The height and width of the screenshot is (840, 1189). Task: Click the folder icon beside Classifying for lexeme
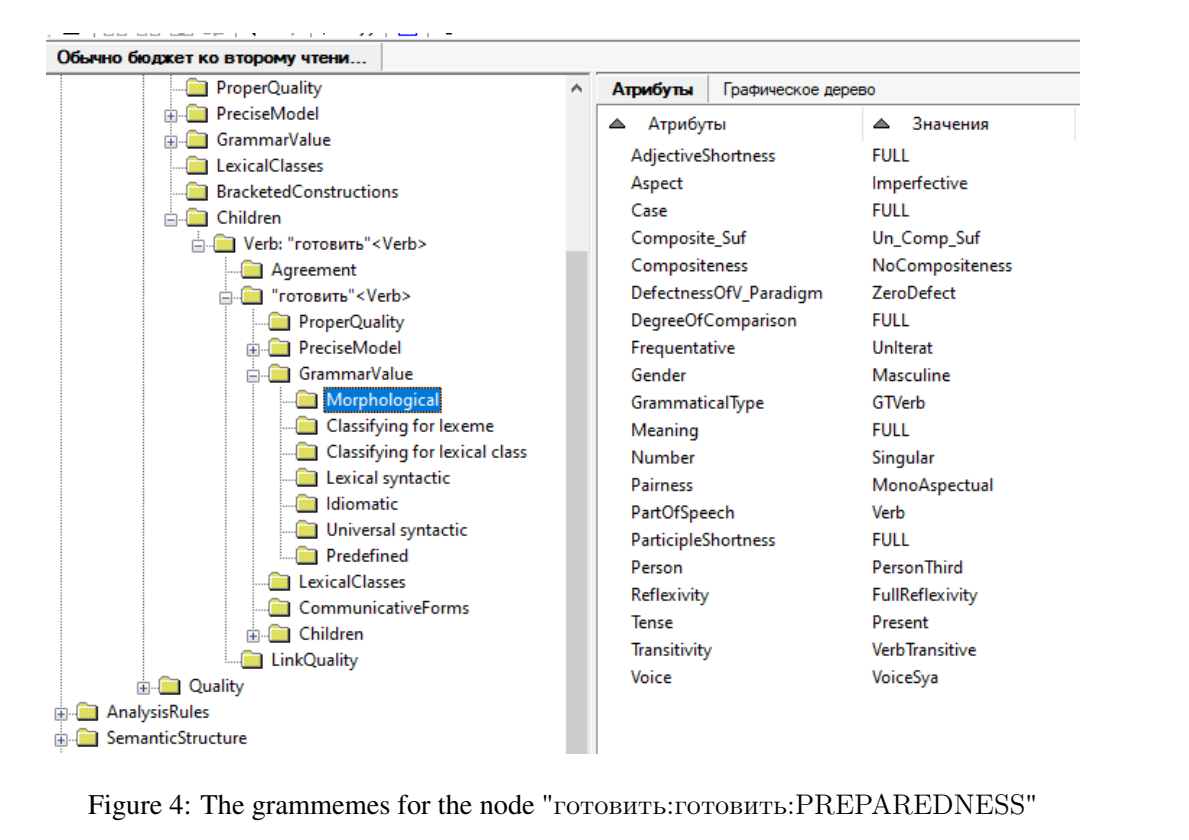307,426
